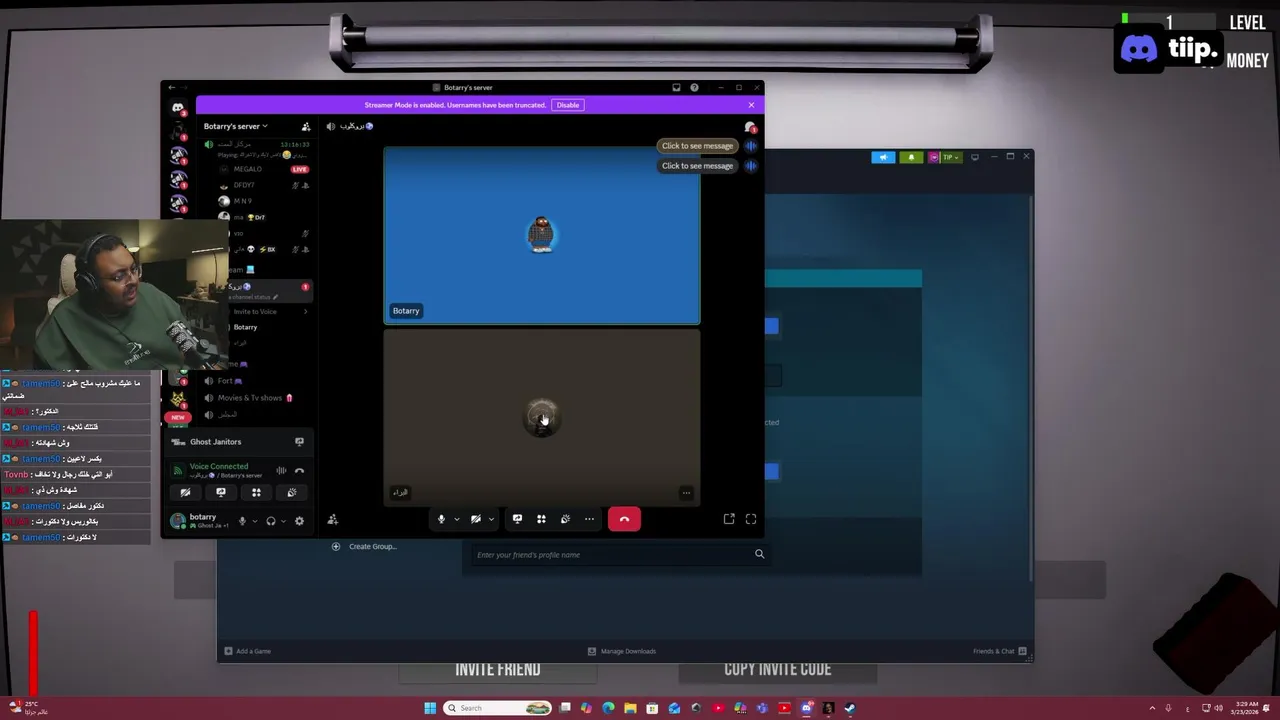Dismiss the Streamer Mode banner

(x=751, y=105)
